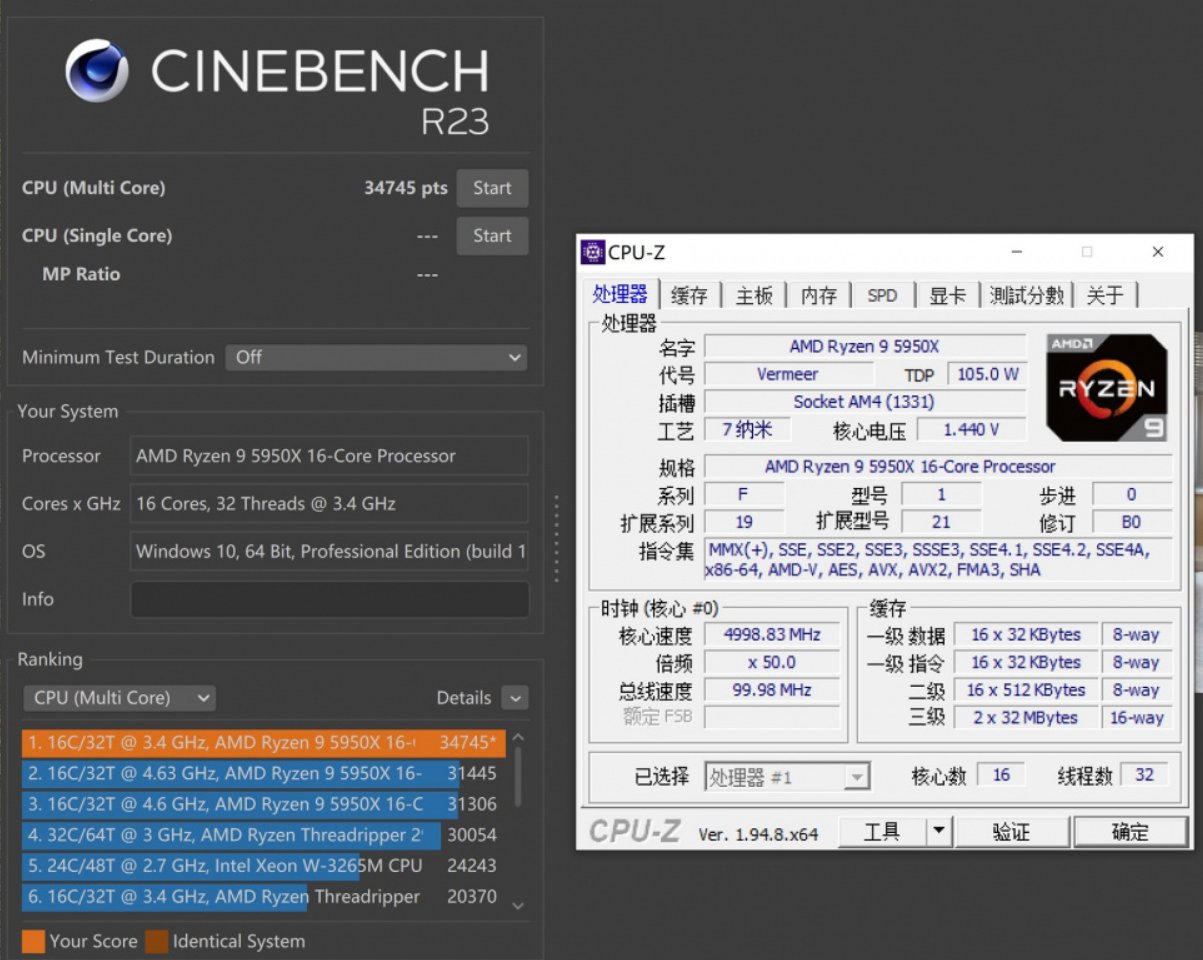Click the Info input field in Cinebench
Viewport: 1203px width, 960px height.
[329, 599]
